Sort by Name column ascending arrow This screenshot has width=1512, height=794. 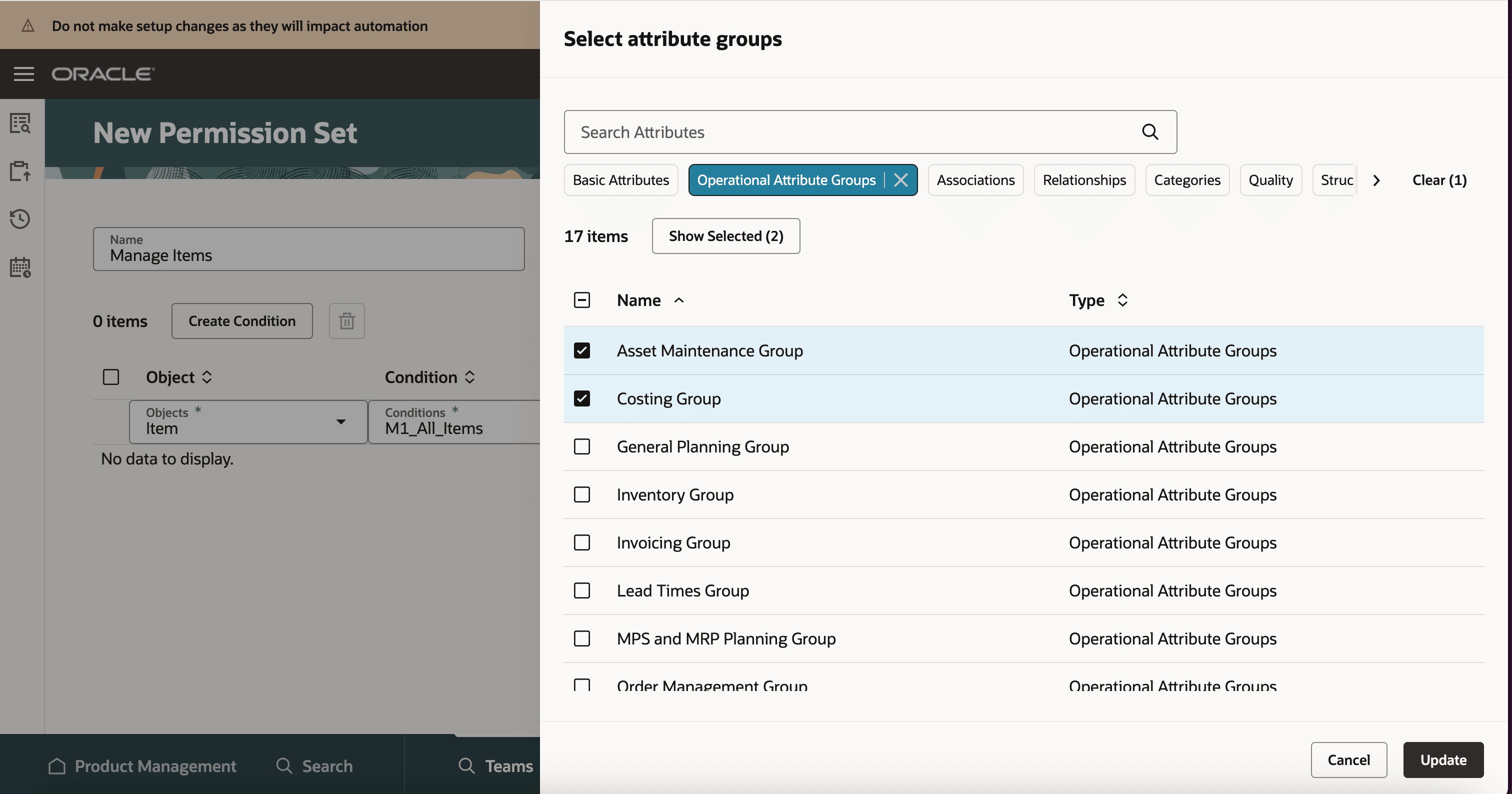[x=679, y=300]
